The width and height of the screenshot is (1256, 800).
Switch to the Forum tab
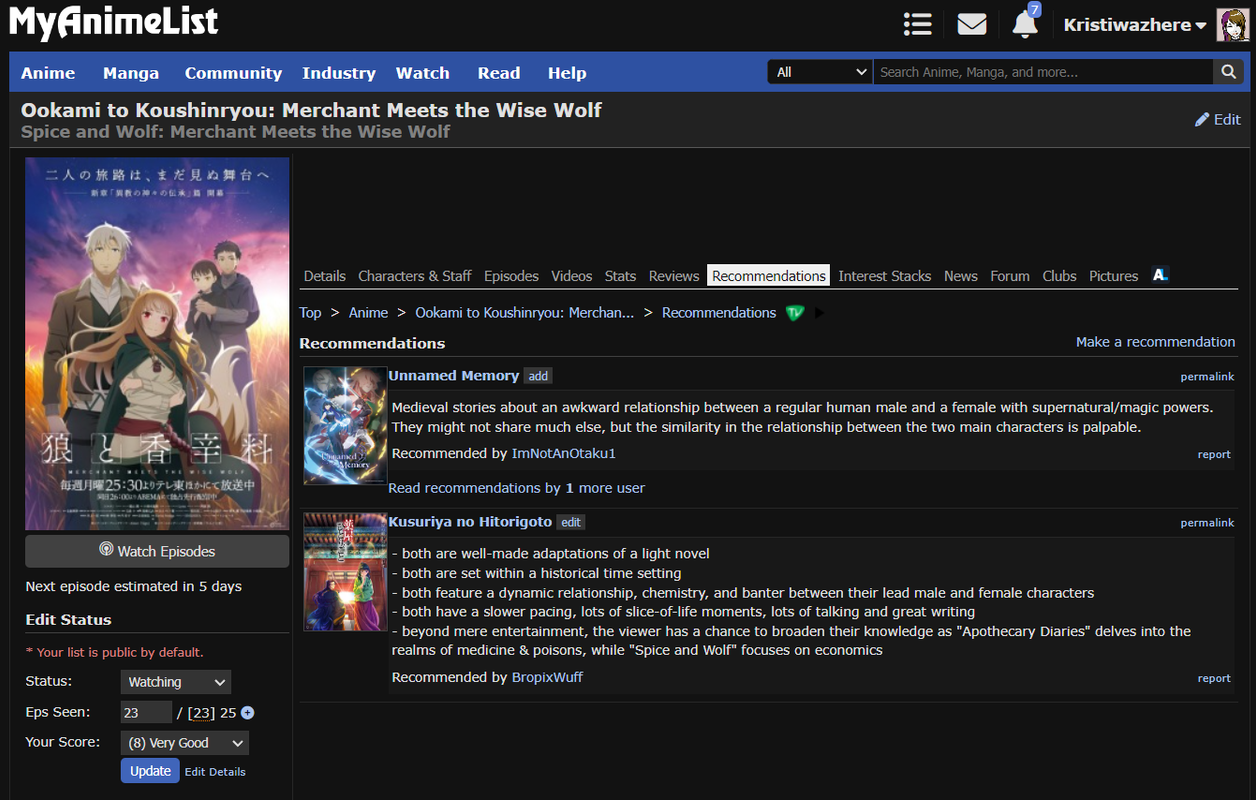tap(1010, 276)
